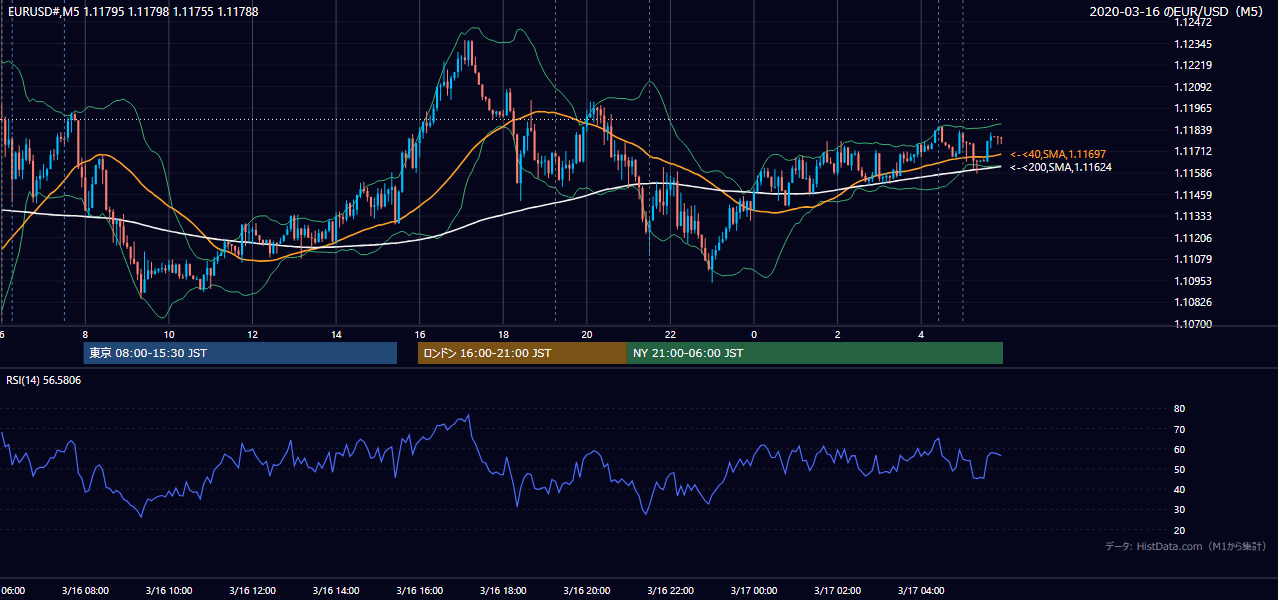Open the HistData.com data credit text
This screenshot has width=1278, height=600.
click(x=1185, y=546)
